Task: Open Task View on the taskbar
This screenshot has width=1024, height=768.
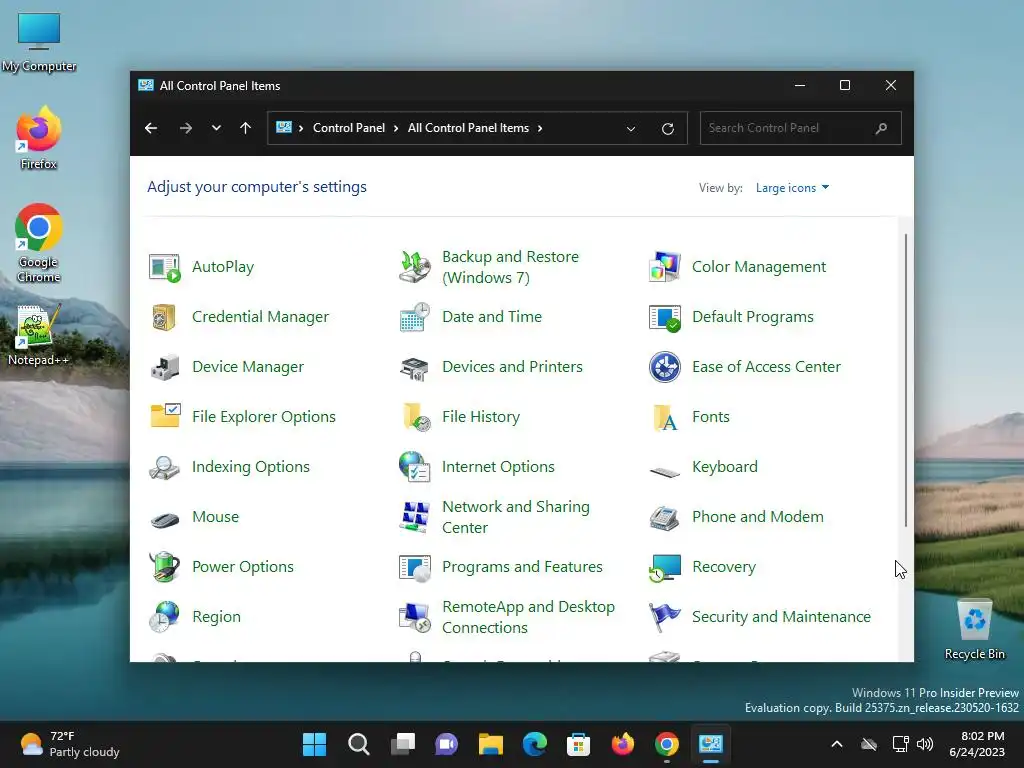Action: [403, 744]
